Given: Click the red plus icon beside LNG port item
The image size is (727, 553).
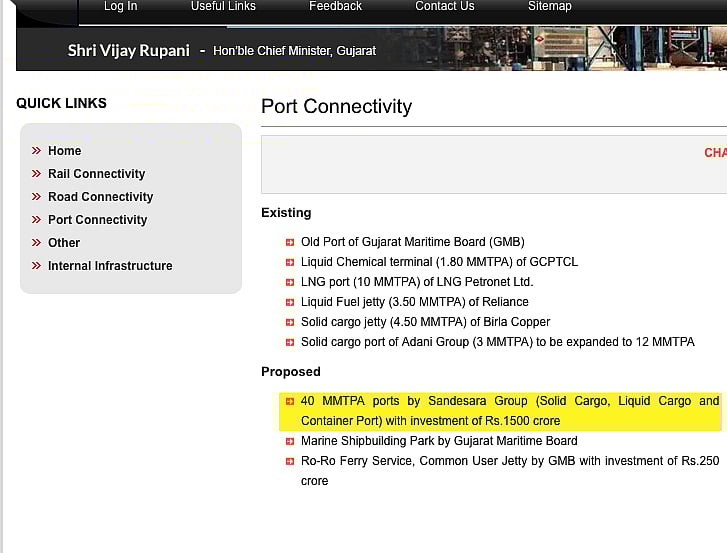Looking at the screenshot, I should pos(290,282).
